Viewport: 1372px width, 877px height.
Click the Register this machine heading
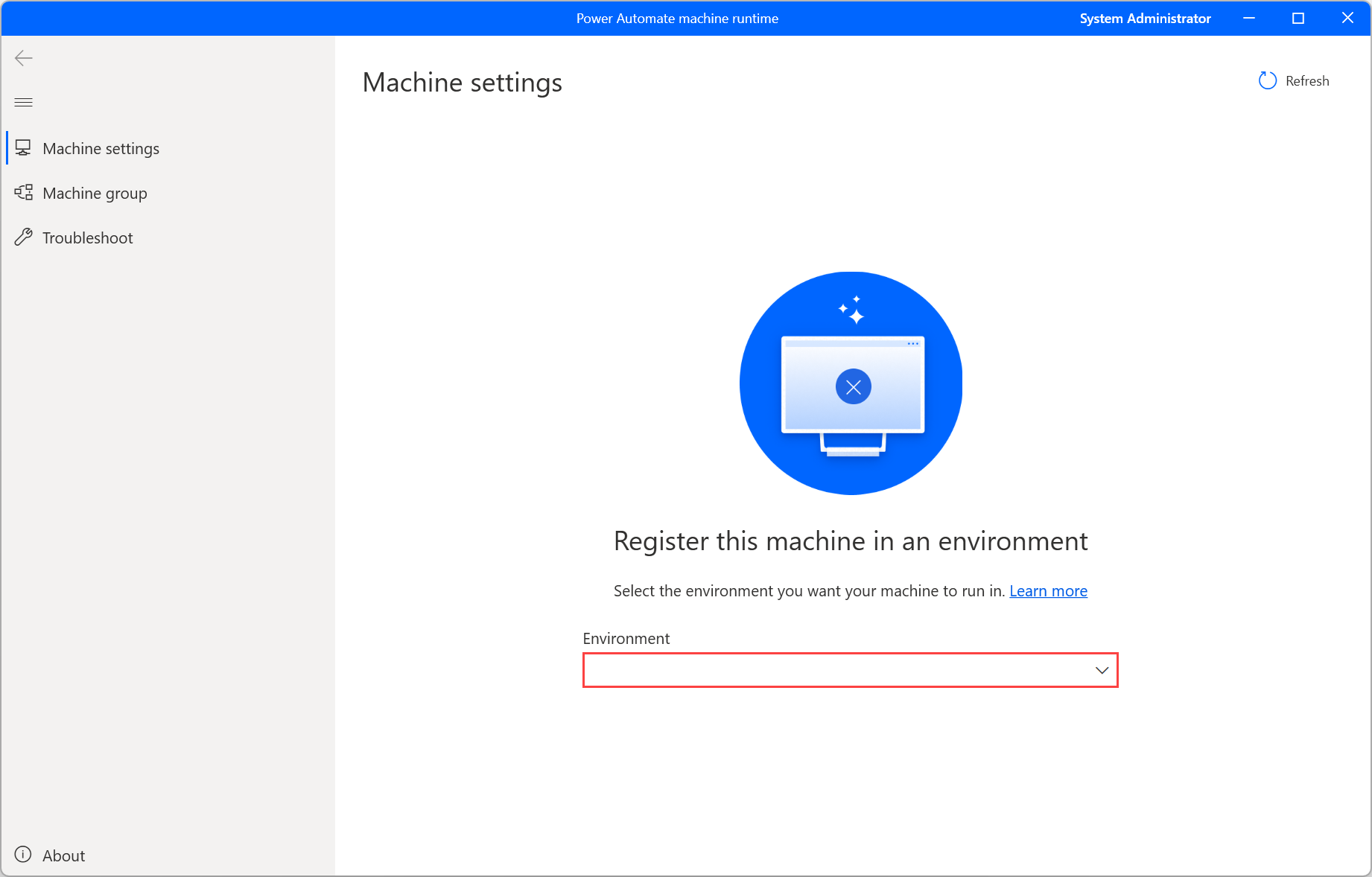(x=850, y=541)
